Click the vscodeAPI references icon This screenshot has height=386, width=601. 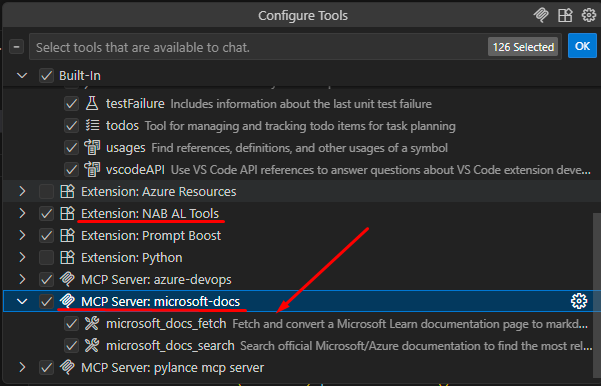pyautogui.click(x=92, y=169)
